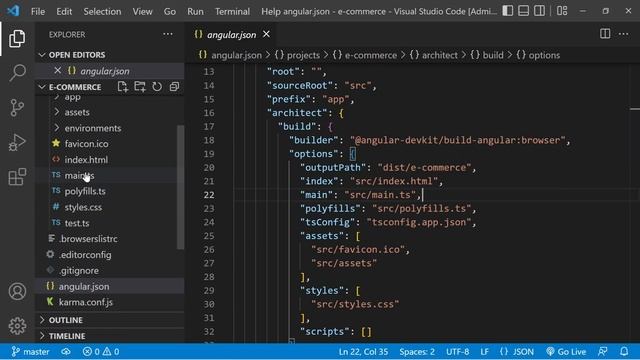Open Explorer views and more actions ellipsis
This screenshot has width=640, height=360.
tap(168, 34)
